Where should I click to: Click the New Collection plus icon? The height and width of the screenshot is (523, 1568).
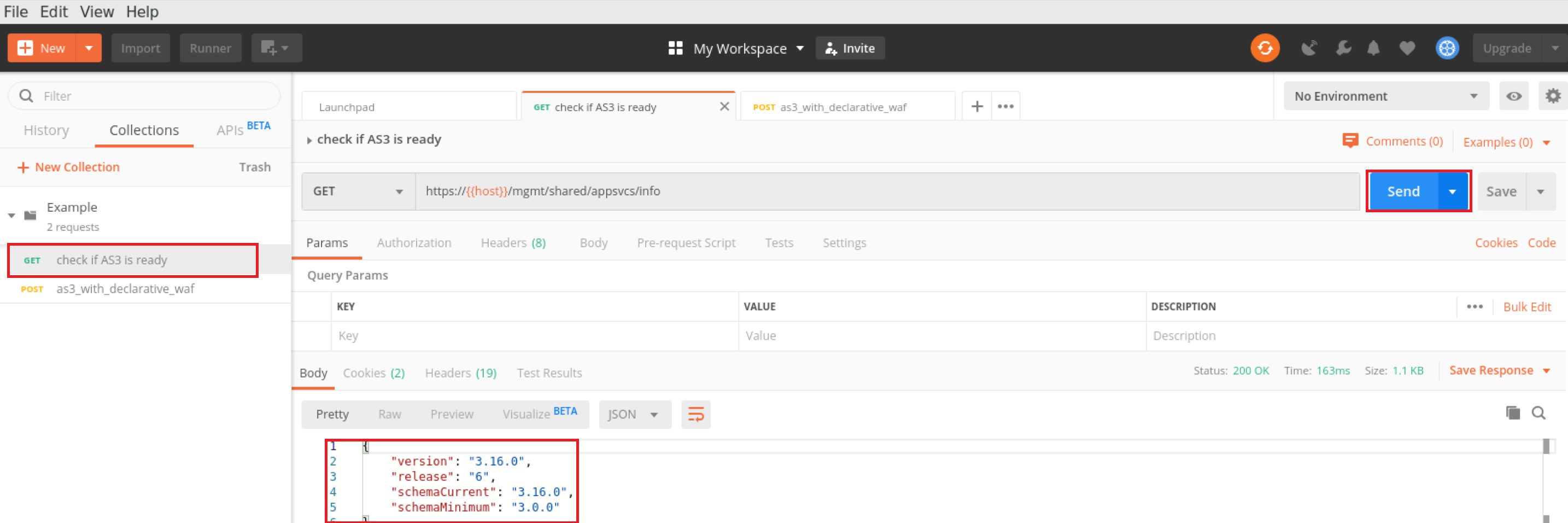click(x=23, y=167)
